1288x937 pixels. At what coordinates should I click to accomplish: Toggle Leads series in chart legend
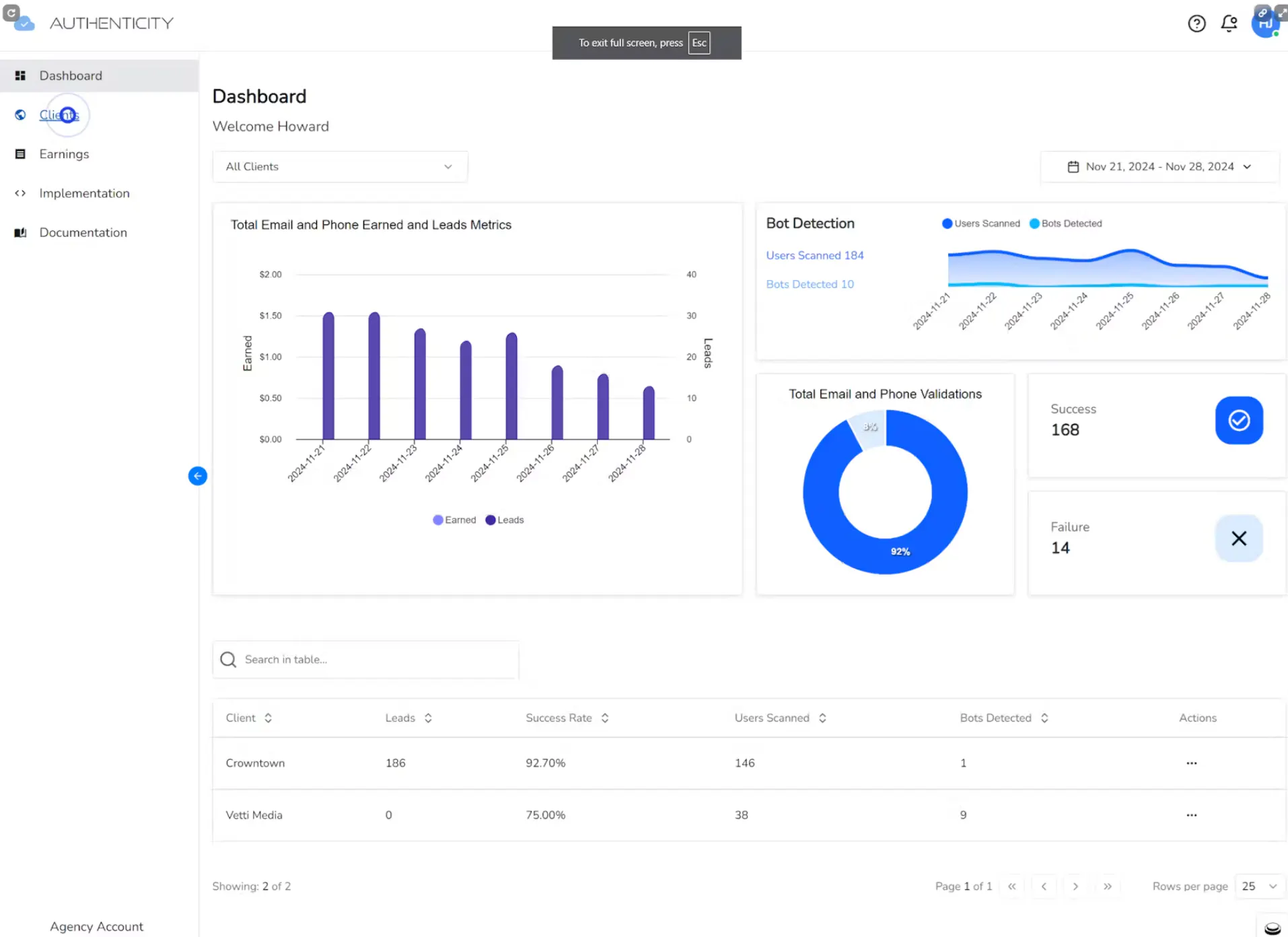pos(505,520)
